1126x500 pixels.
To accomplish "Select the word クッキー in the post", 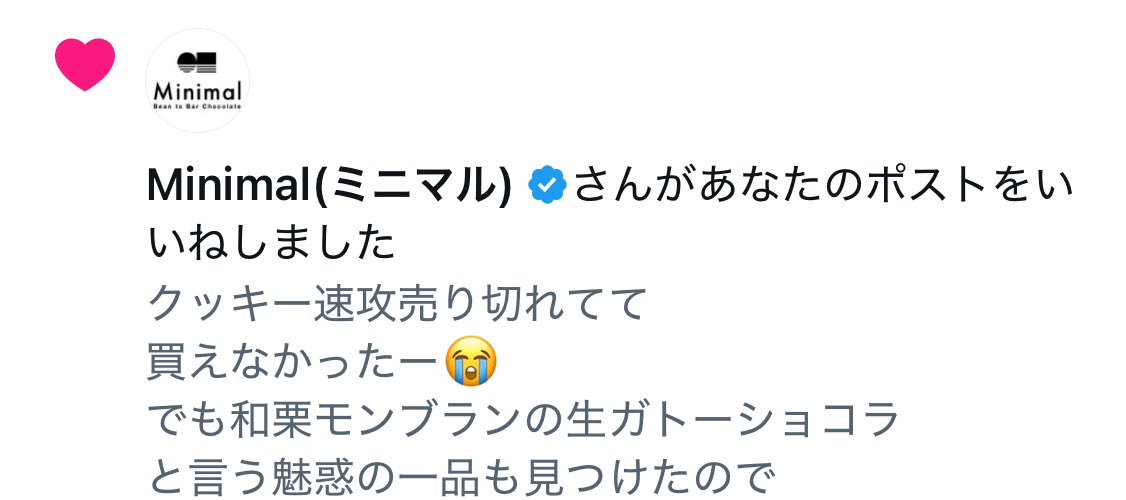I will [x=231, y=305].
